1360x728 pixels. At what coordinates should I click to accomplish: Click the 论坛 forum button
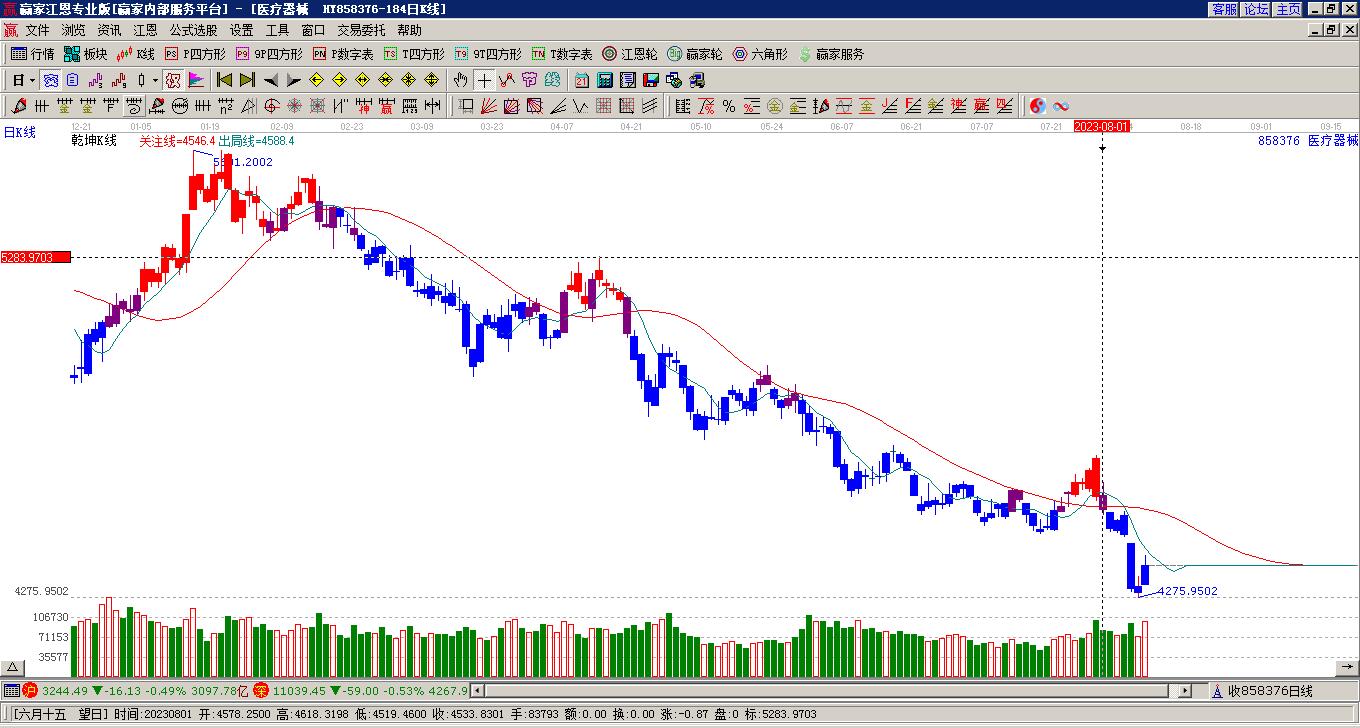click(x=1256, y=9)
